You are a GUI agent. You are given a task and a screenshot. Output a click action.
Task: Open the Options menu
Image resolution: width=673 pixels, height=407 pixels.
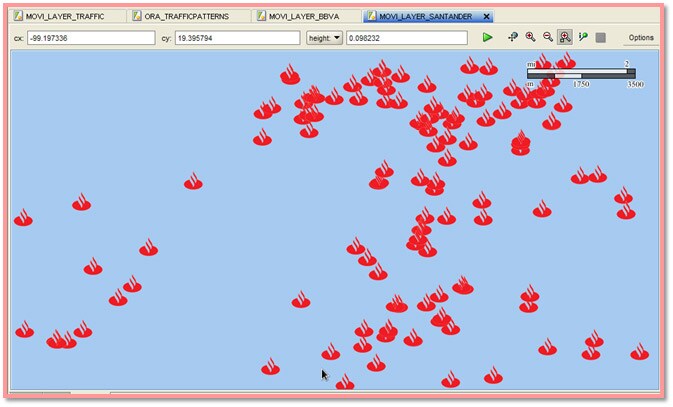[641, 38]
